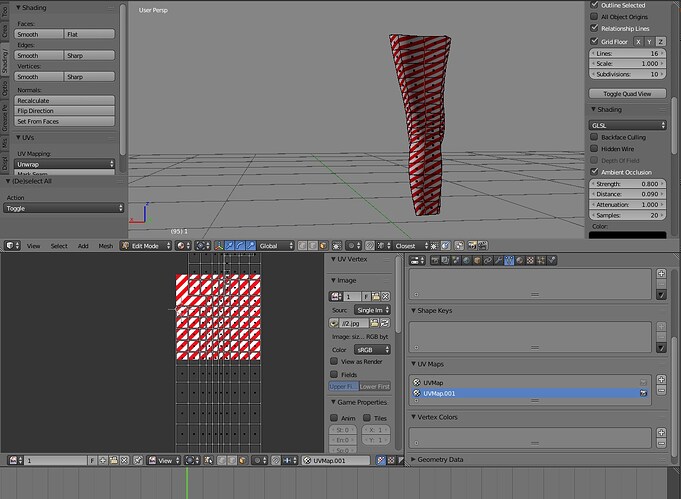The image size is (681, 499).
Task: Enable All Object Origins checkbox
Action: [x=595, y=17]
